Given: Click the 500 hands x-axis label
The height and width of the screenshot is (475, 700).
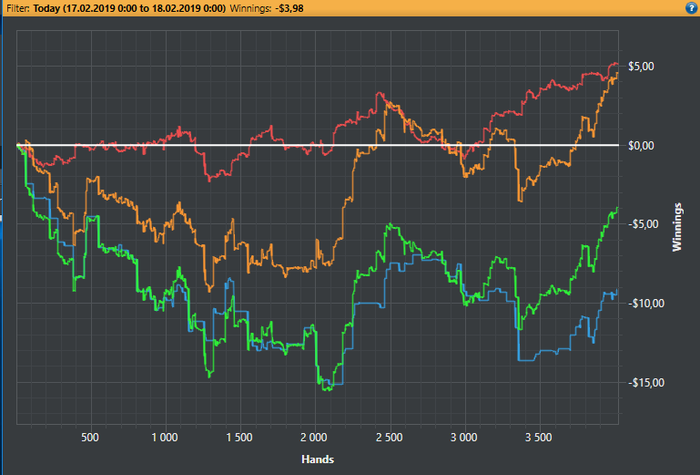Looking at the screenshot, I should 90,437.
